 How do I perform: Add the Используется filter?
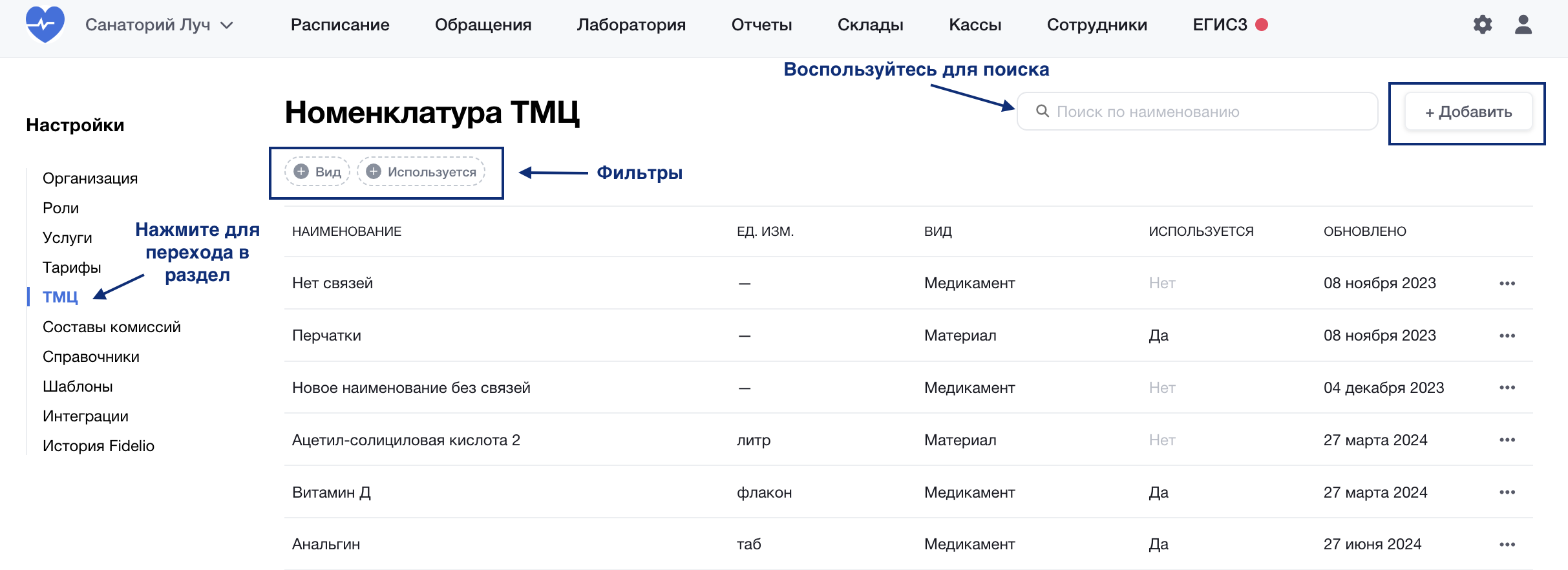(x=421, y=172)
